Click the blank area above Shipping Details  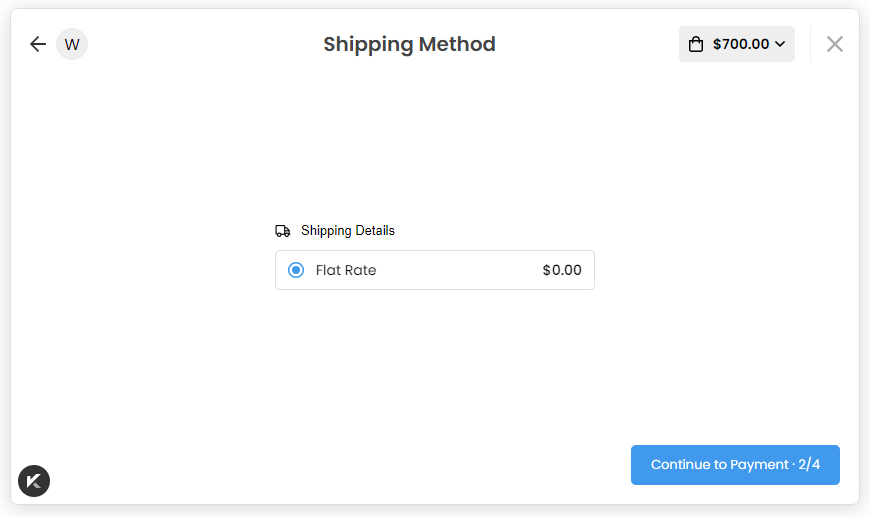[x=435, y=150]
